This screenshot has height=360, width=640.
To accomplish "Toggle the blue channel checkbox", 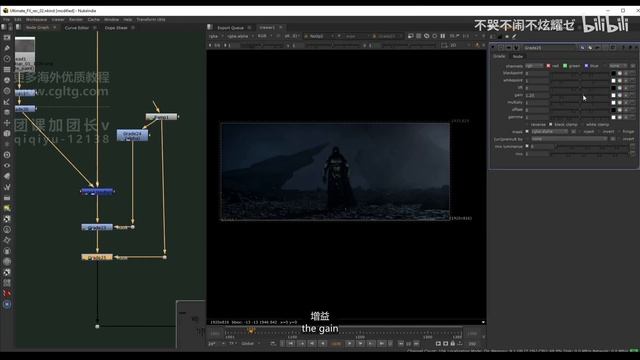I will click(x=587, y=66).
